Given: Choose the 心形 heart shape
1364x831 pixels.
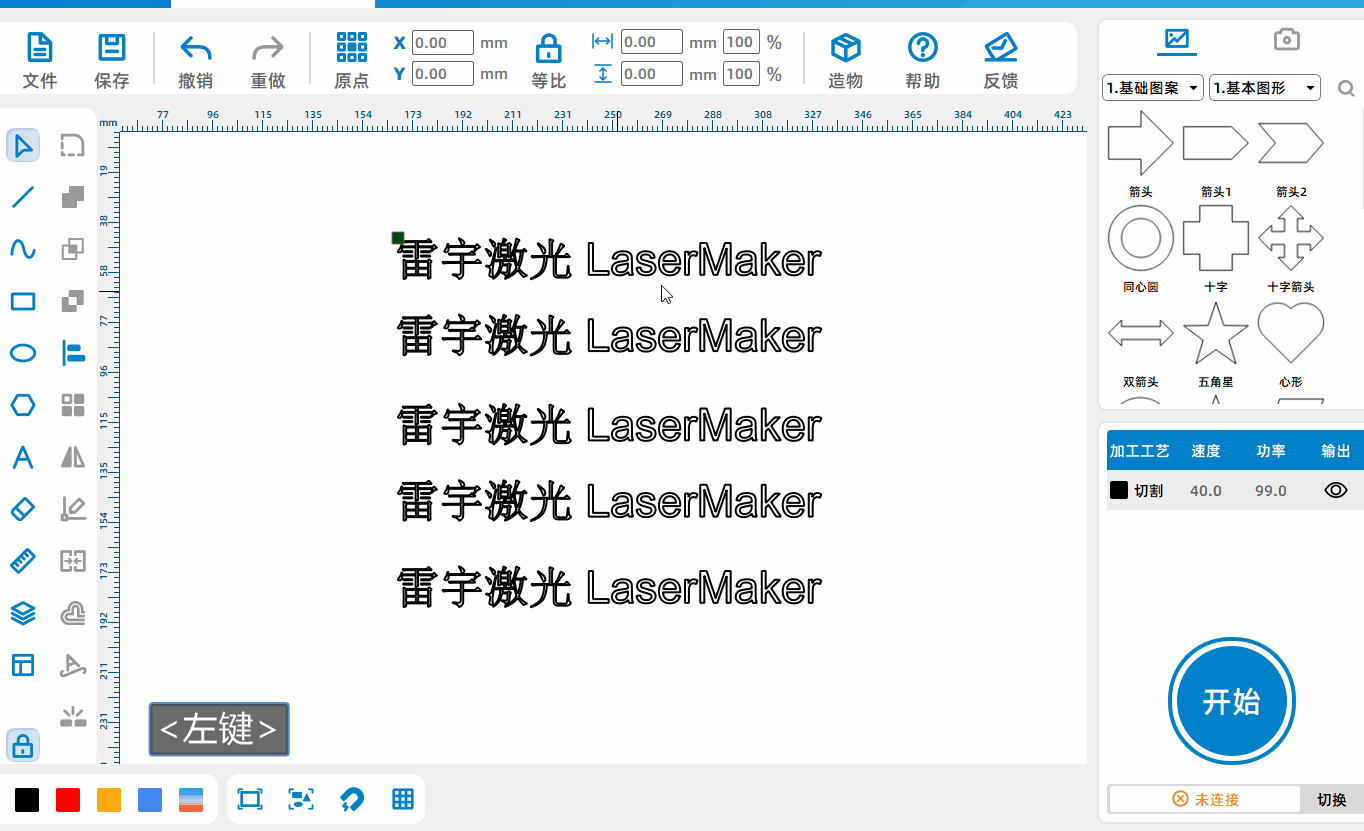Looking at the screenshot, I should [1291, 332].
